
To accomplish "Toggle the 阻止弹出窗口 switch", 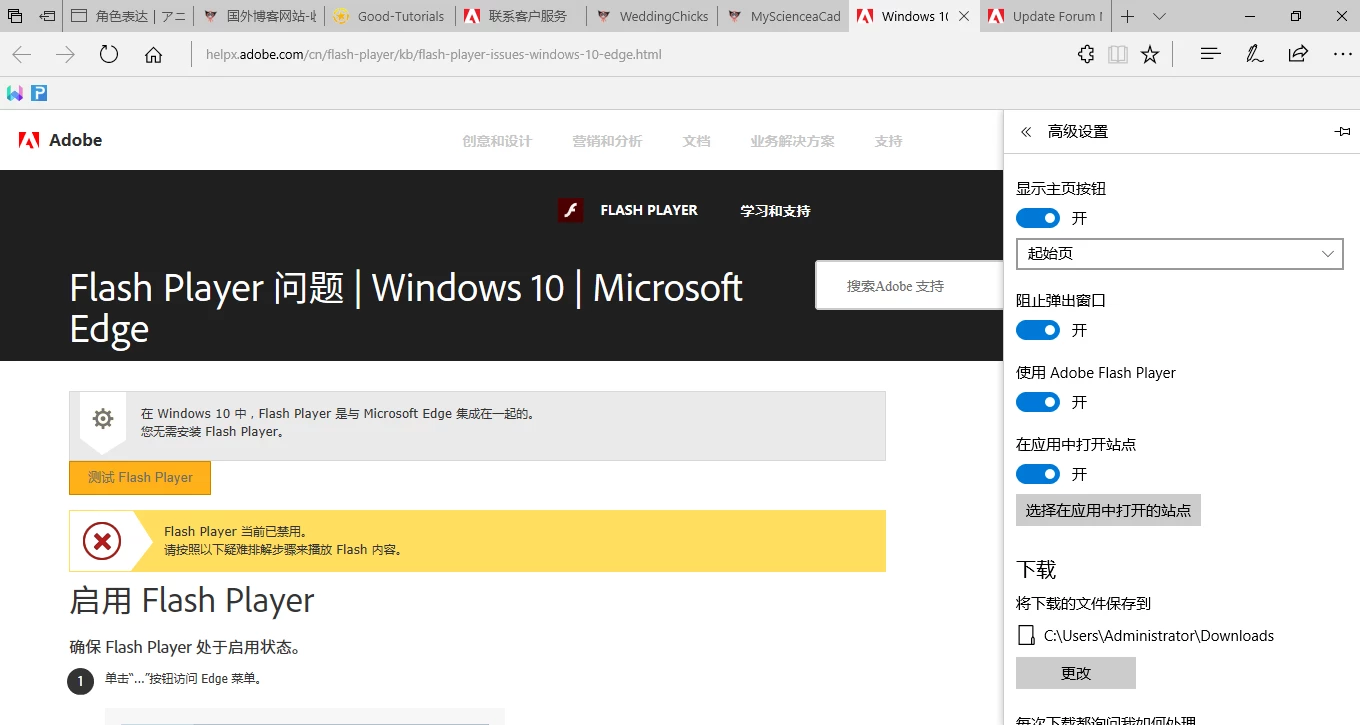I will coord(1038,330).
